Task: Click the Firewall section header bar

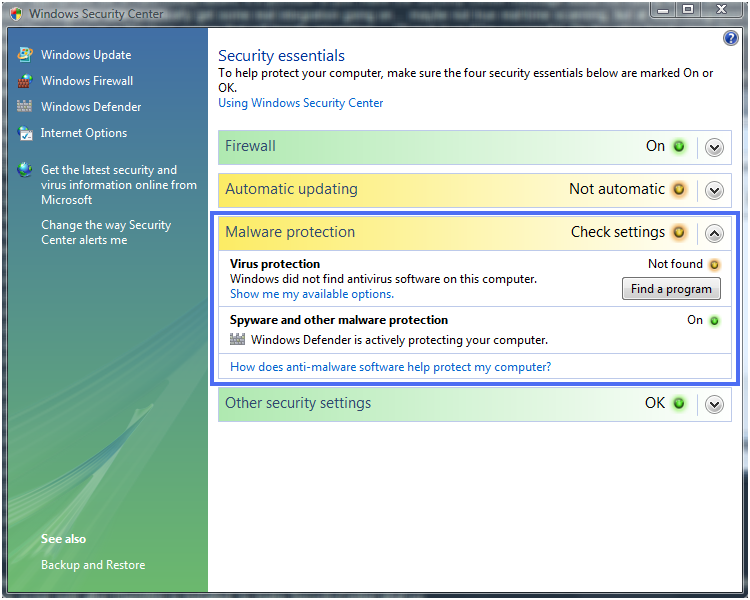Action: pyautogui.click(x=474, y=147)
